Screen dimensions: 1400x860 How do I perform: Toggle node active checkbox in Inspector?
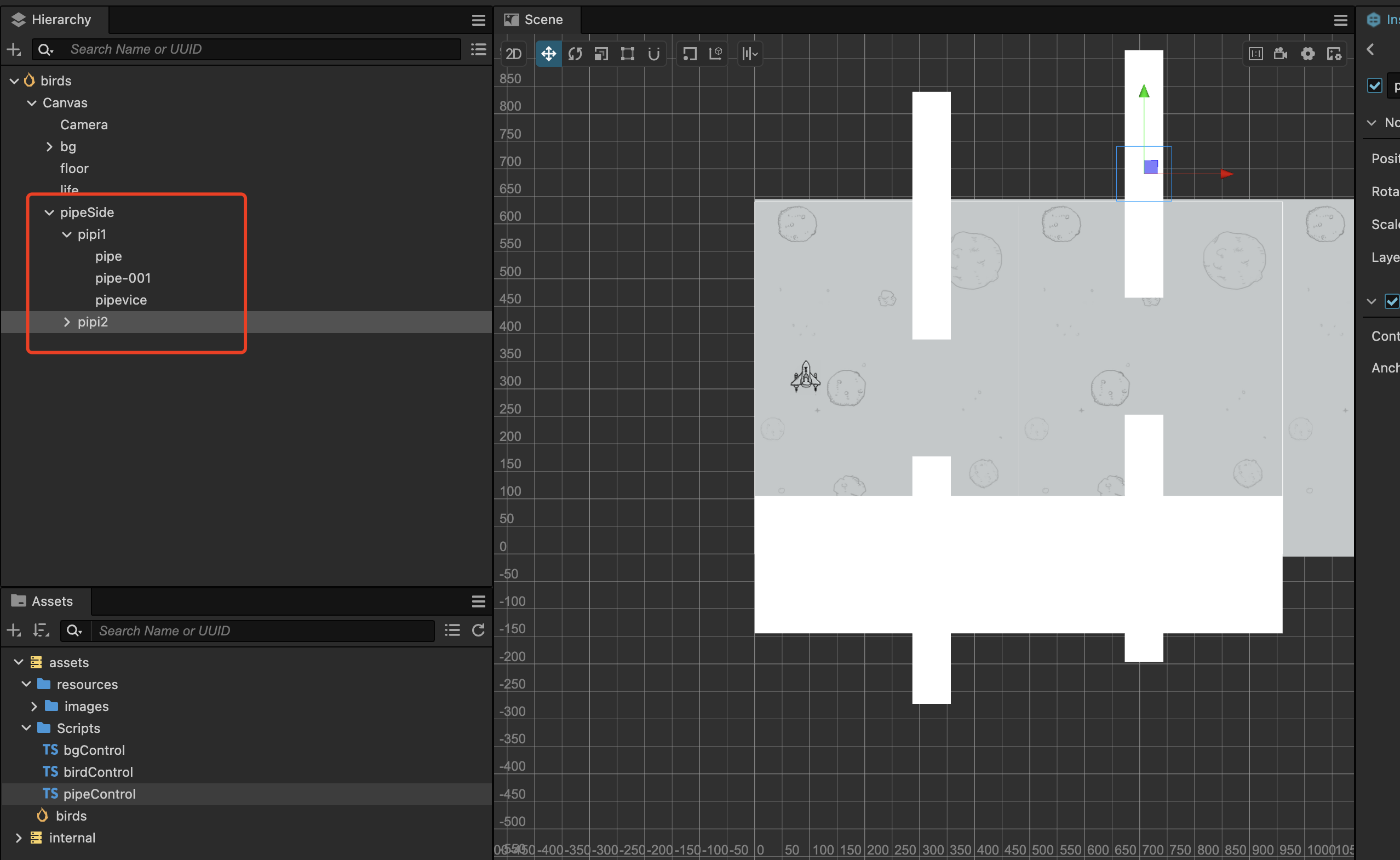click(x=1374, y=86)
